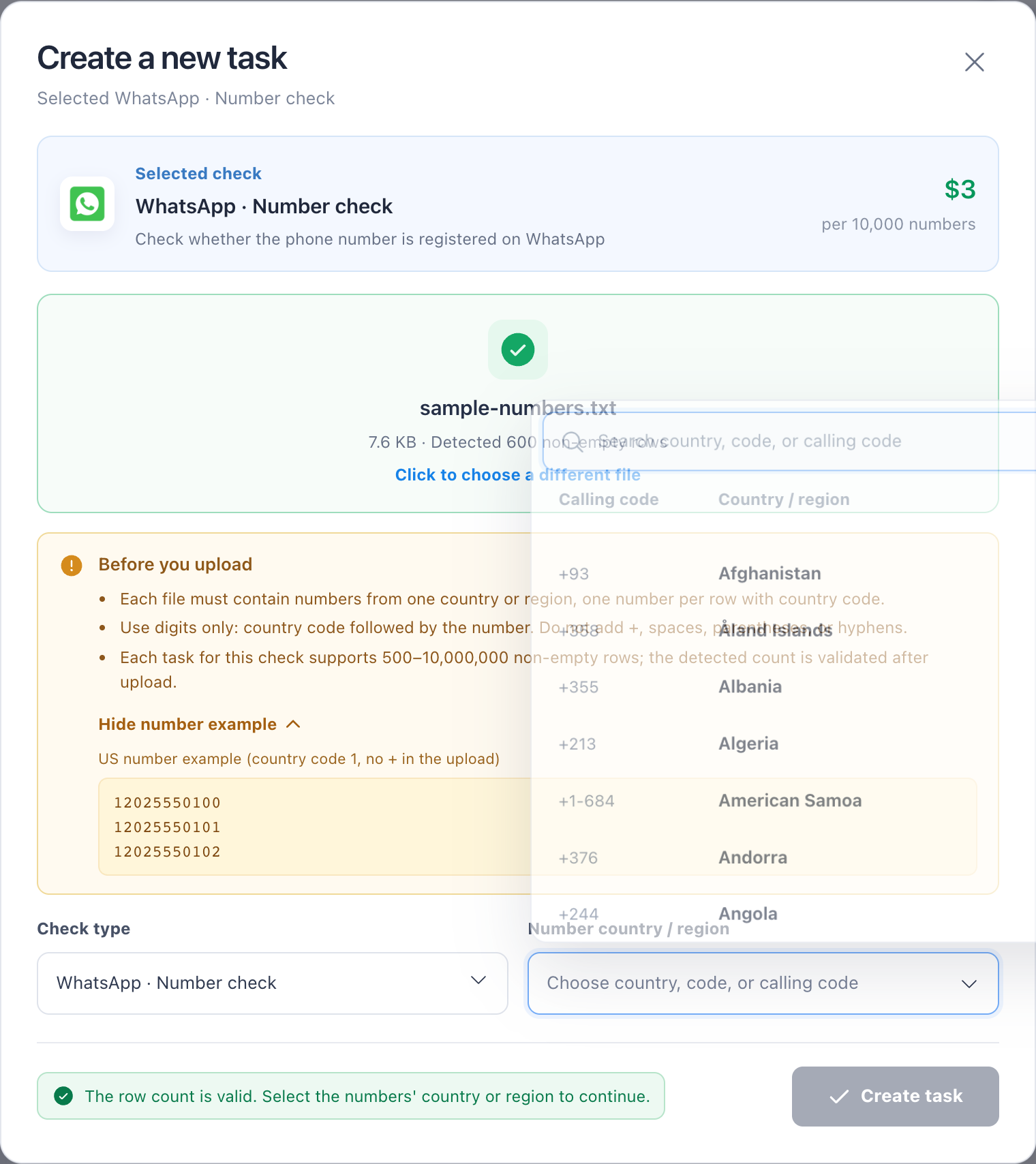
Task: Click the green upload success checkmark icon
Action: (x=518, y=350)
